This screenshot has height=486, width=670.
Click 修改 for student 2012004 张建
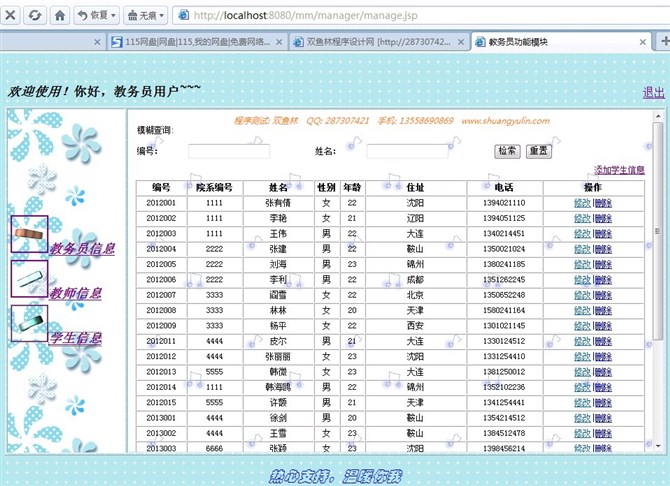coord(582,249)
